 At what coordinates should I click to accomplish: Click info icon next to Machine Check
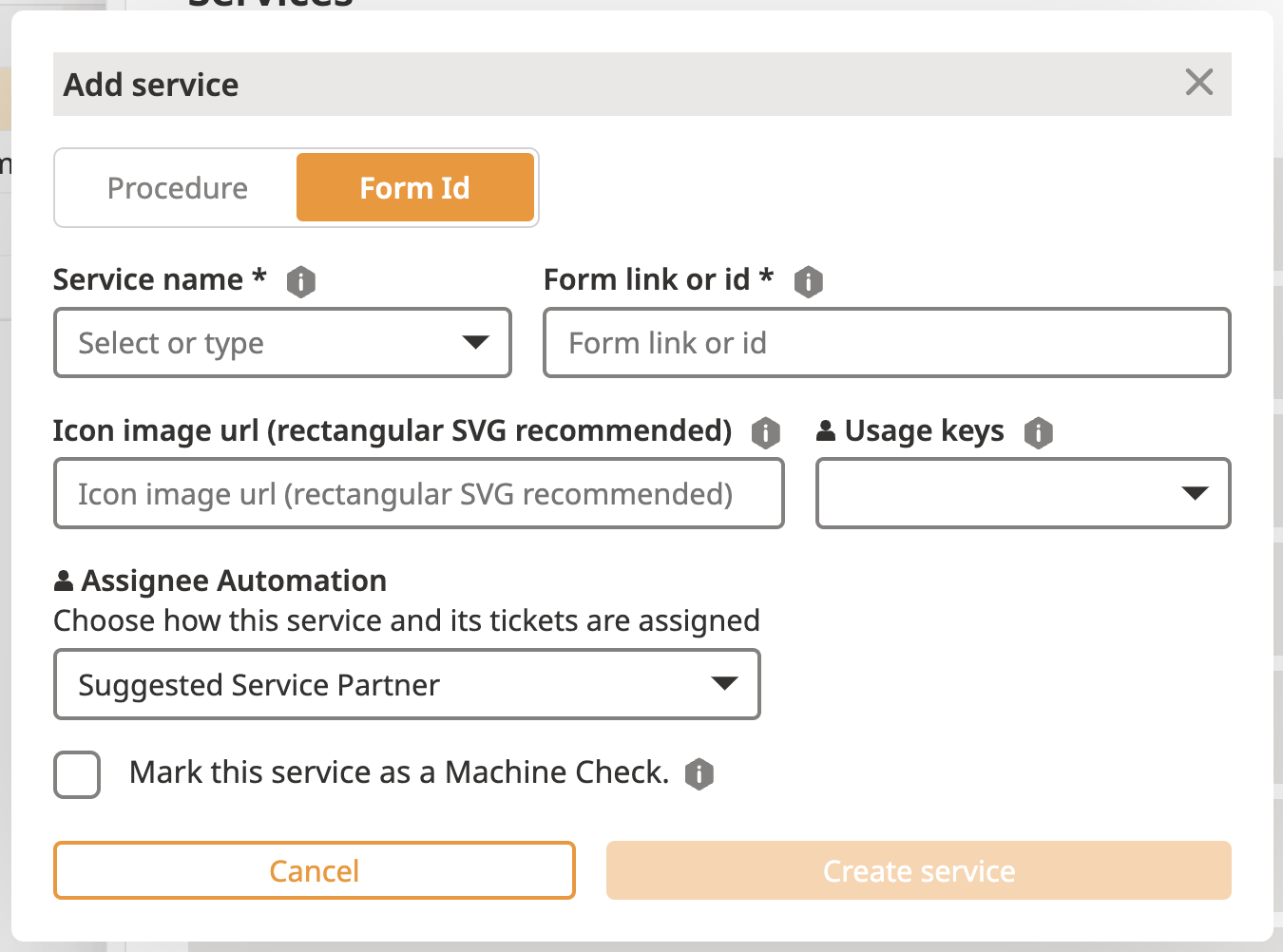click(699, 773)
